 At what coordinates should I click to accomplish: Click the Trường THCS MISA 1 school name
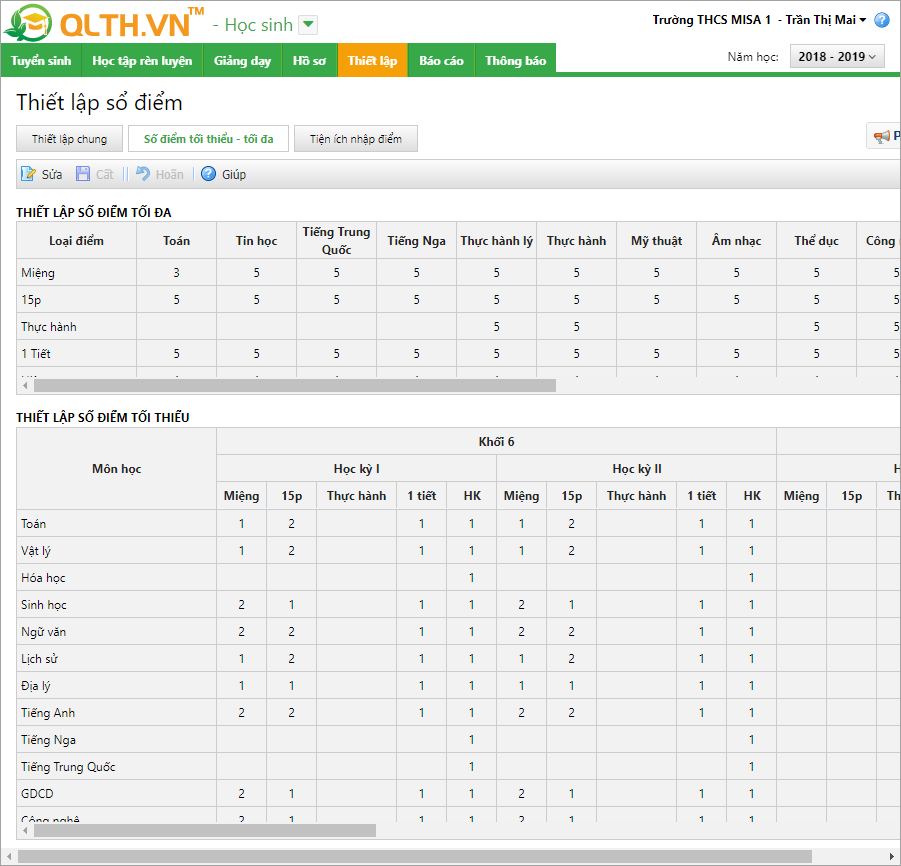tap(711, 20)
